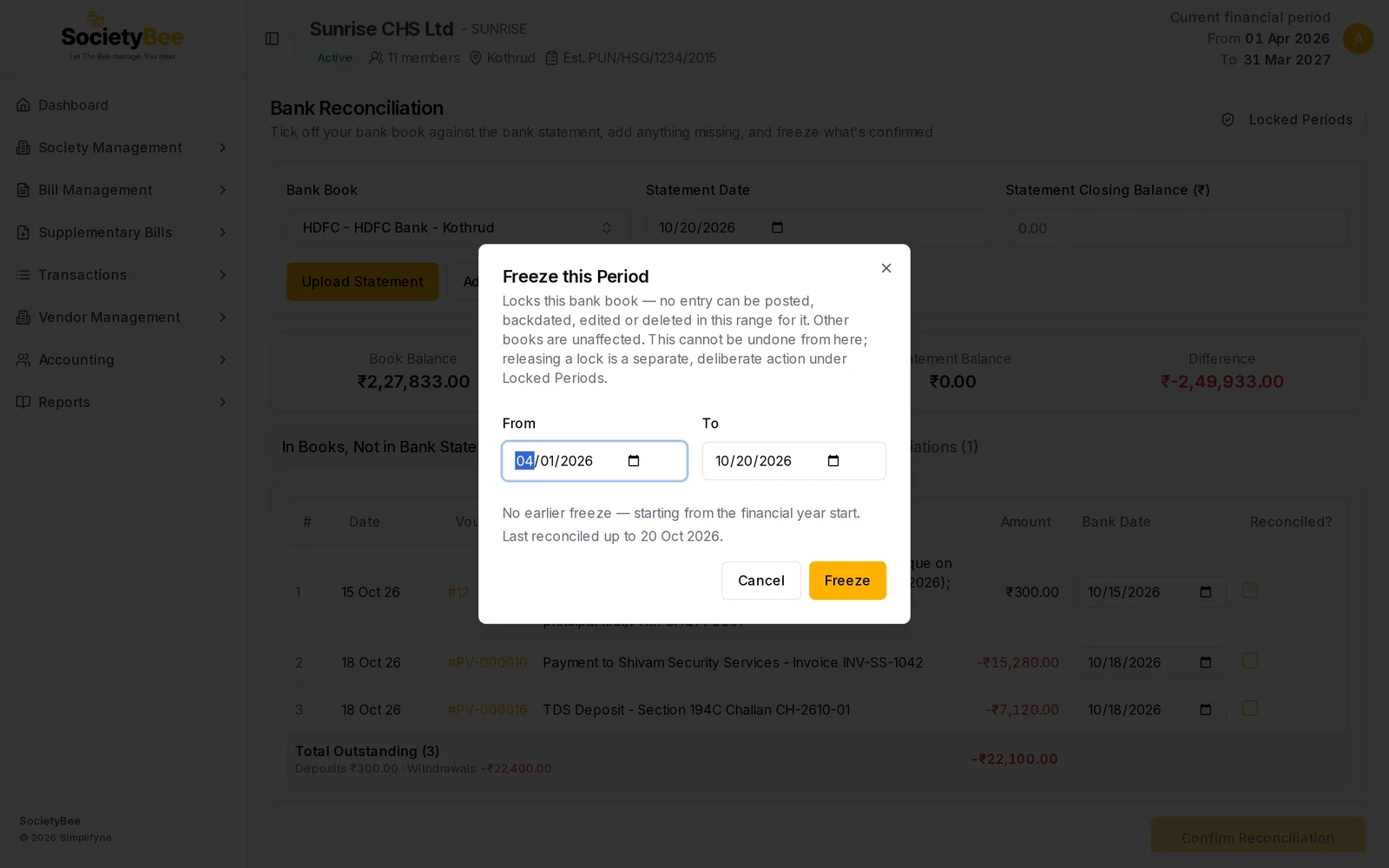Click the Supplementary Bills icon
1389x868 pixels.
(23, 233)
